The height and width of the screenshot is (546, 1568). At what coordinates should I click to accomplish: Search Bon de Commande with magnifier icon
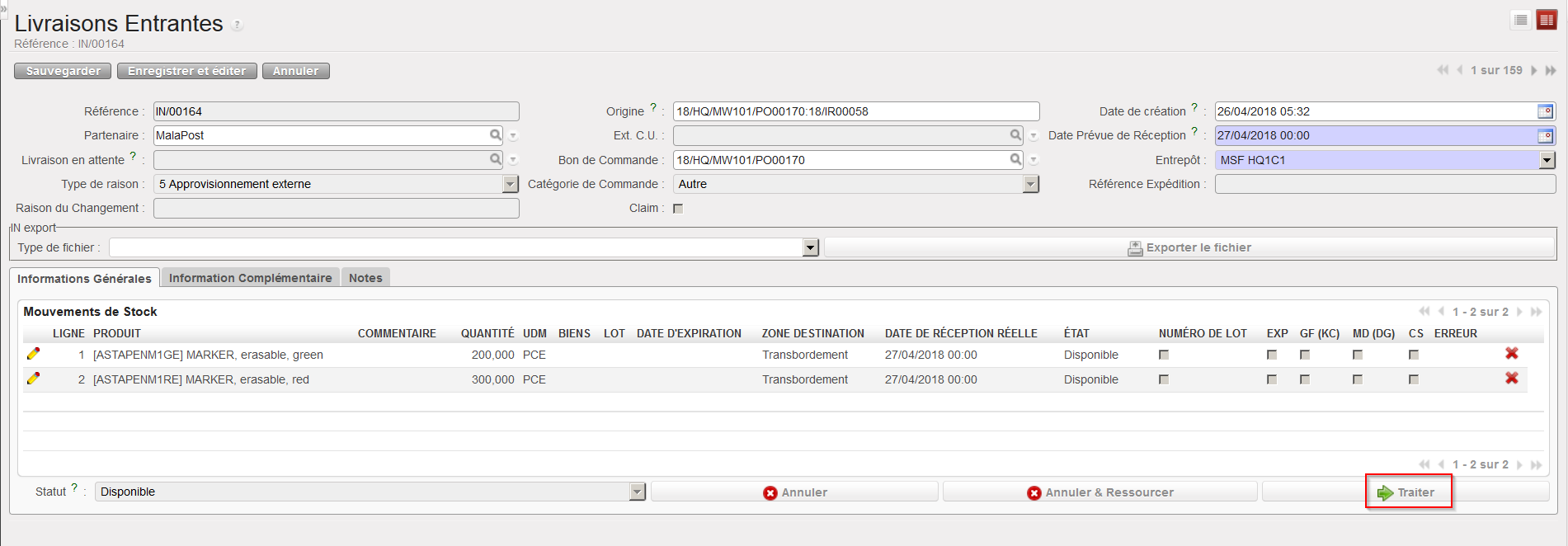coord(1015,159)
